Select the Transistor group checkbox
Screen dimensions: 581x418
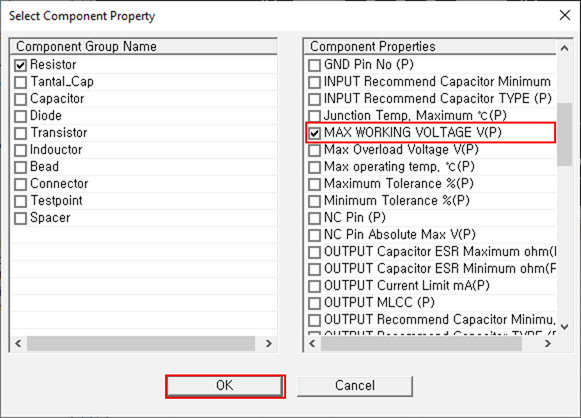click(x=20, y=133)
